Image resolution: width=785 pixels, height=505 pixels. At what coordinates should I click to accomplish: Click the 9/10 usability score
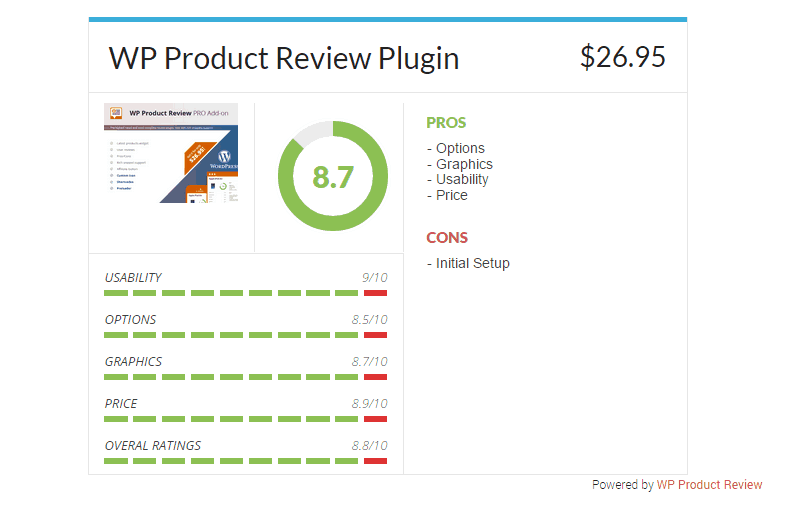375,278
